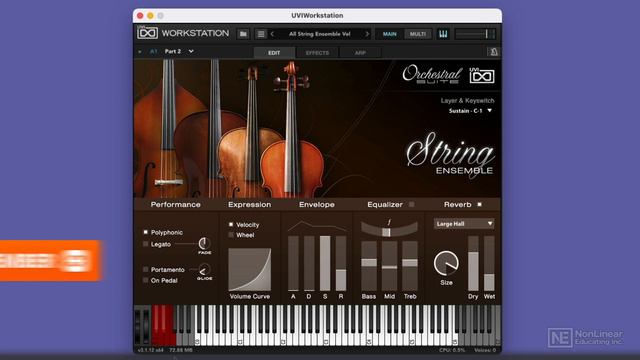
Task: Open the Large Hall reverb type dropdown
Action: (464, 224)
